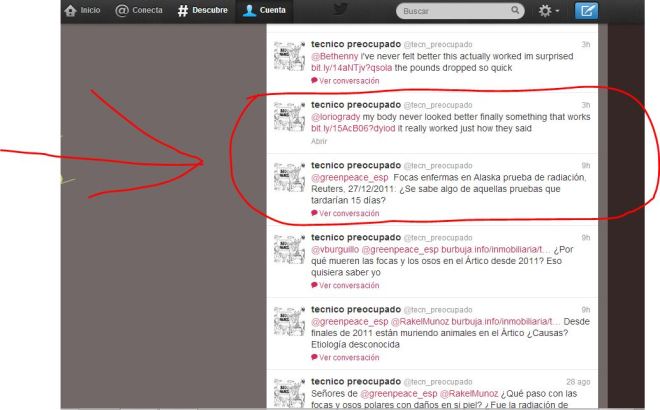This screenshot has width=660, height=410.
Task: Expand Ver conversación under the Bethenny tweet
Action: (345, 80)
